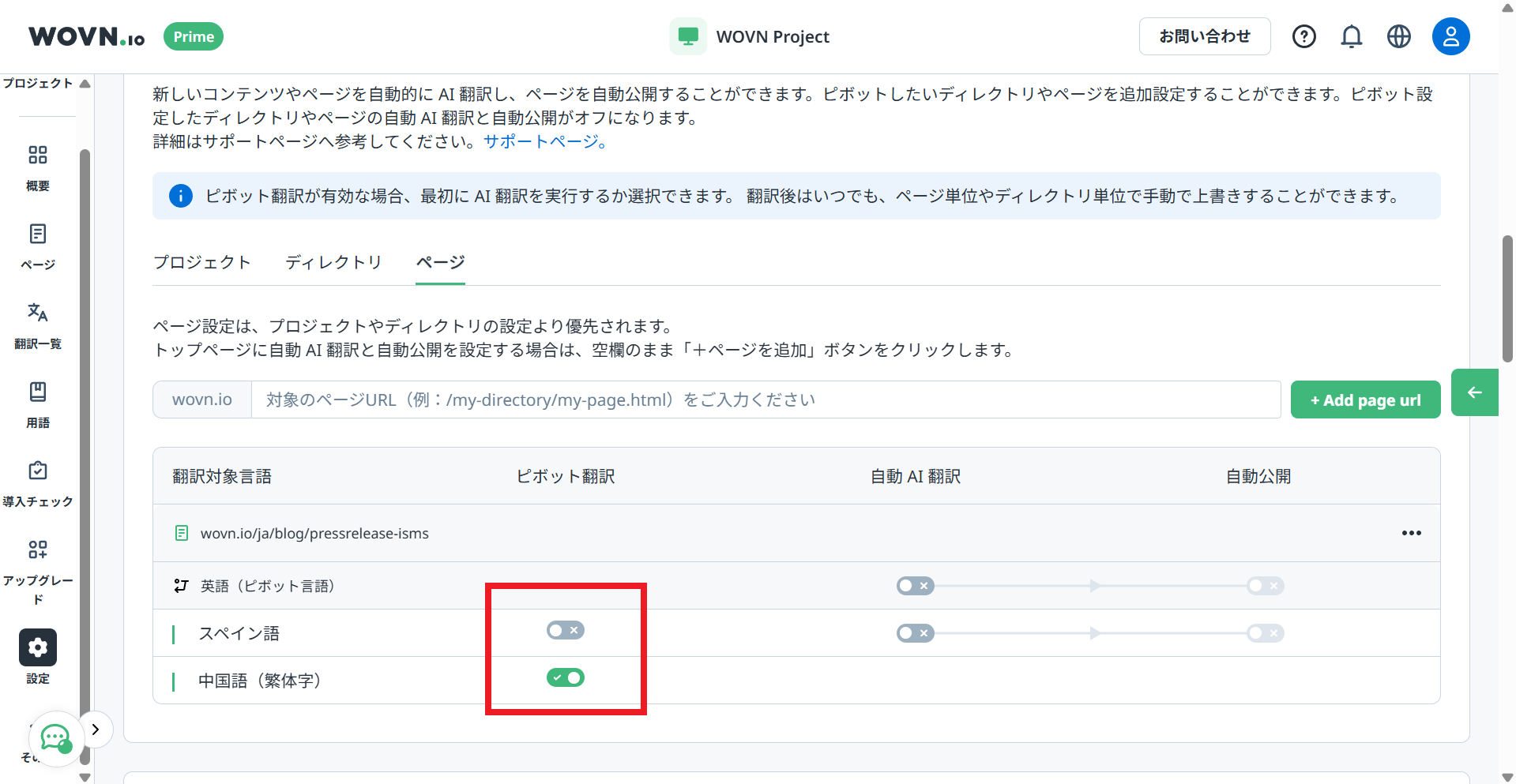Screen dimensions: 1516x784
Task: Open the globe language selector
Action: tap(1398, 36)
